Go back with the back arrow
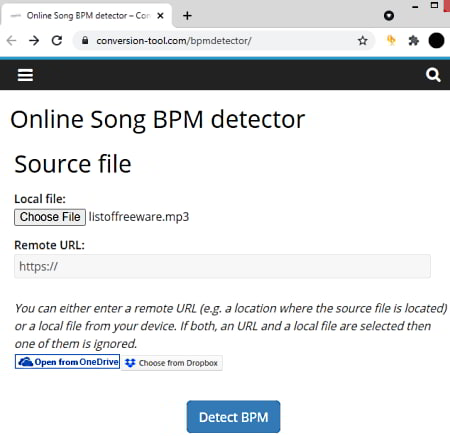Image resolution: width=450 pixels, height=436 pixels. (x=11, y=41)
